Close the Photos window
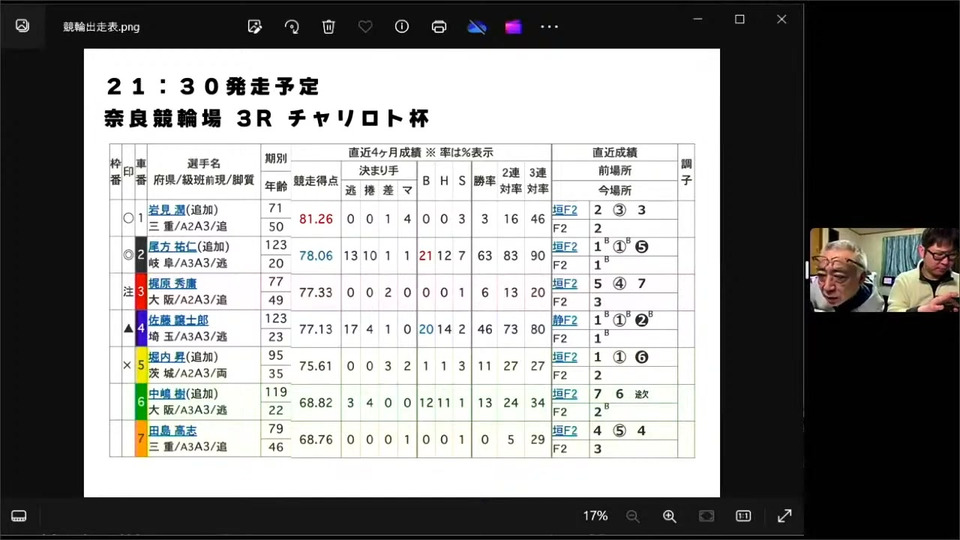 coord(781,19)
